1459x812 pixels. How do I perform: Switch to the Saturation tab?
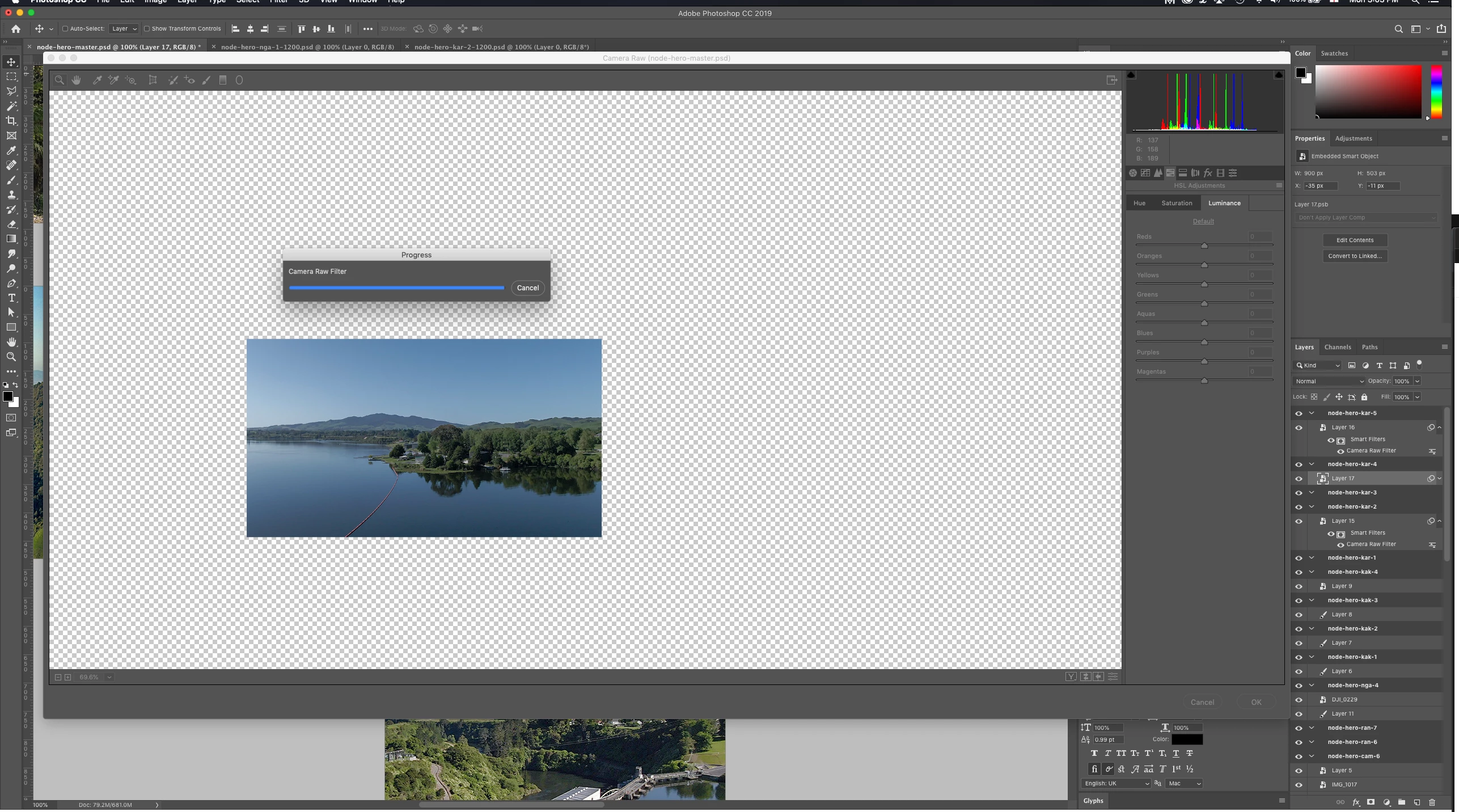coord(1177,203)
